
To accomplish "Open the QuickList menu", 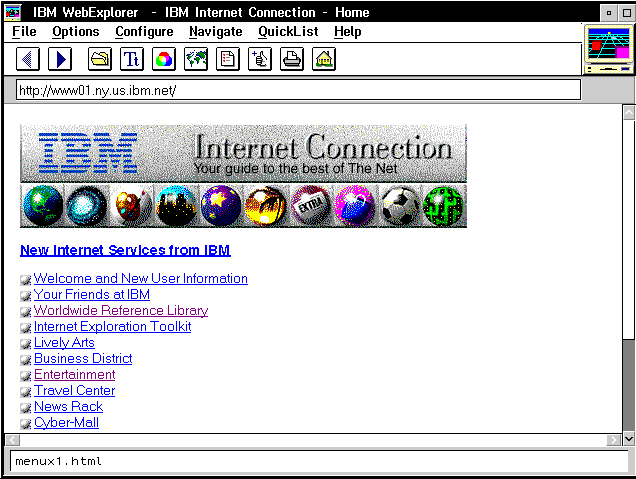I will pos(288,32).
